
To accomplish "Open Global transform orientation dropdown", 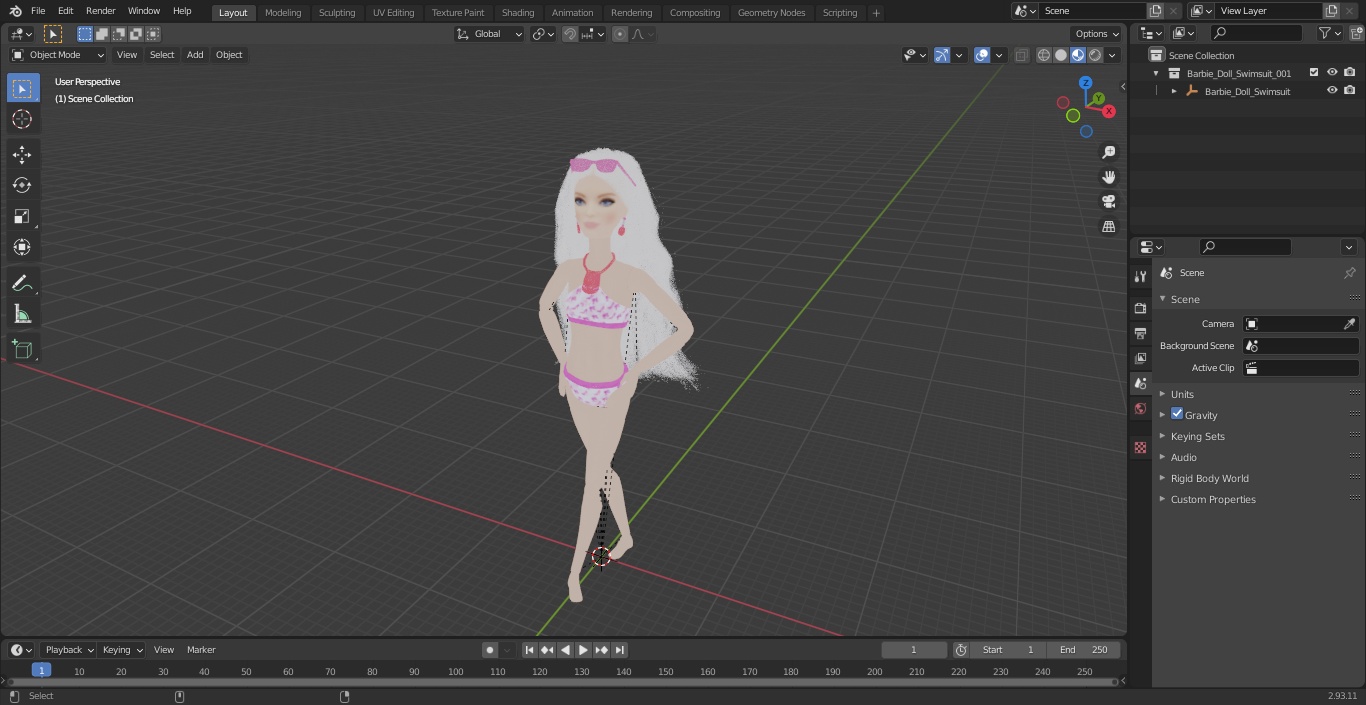I will click(x=490, y=34).
